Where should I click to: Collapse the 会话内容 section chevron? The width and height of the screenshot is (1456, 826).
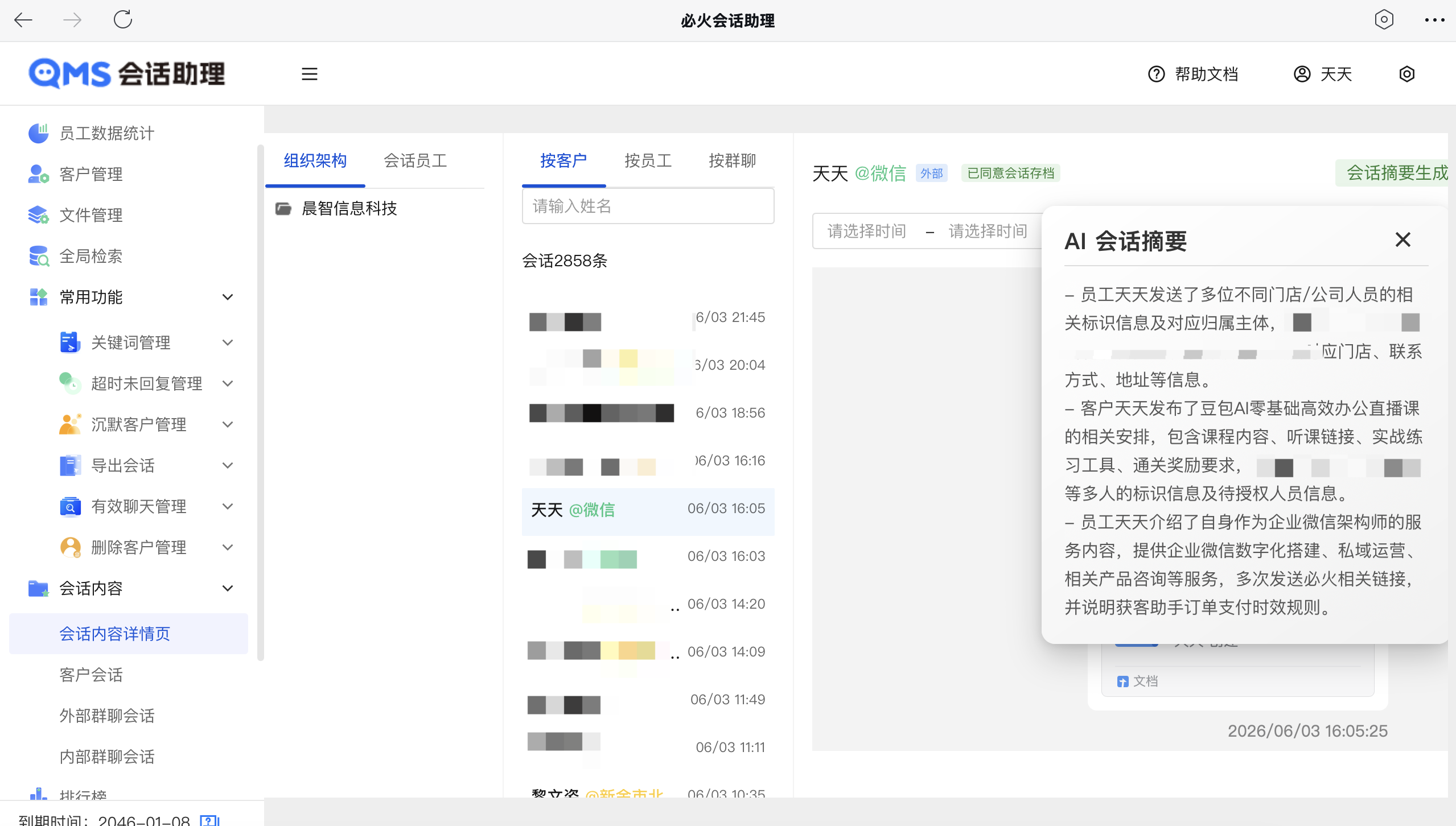tap(228, 588)
